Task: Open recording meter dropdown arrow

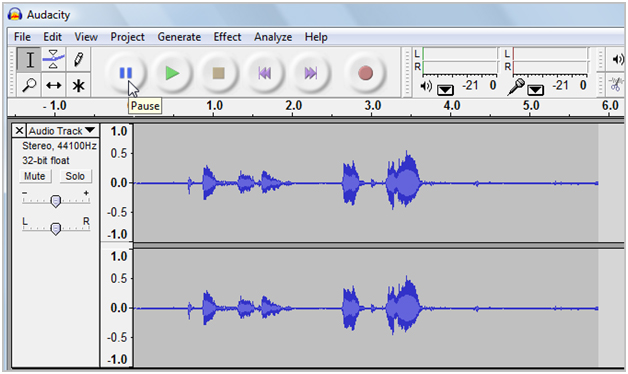Action: tap(535, 89)
